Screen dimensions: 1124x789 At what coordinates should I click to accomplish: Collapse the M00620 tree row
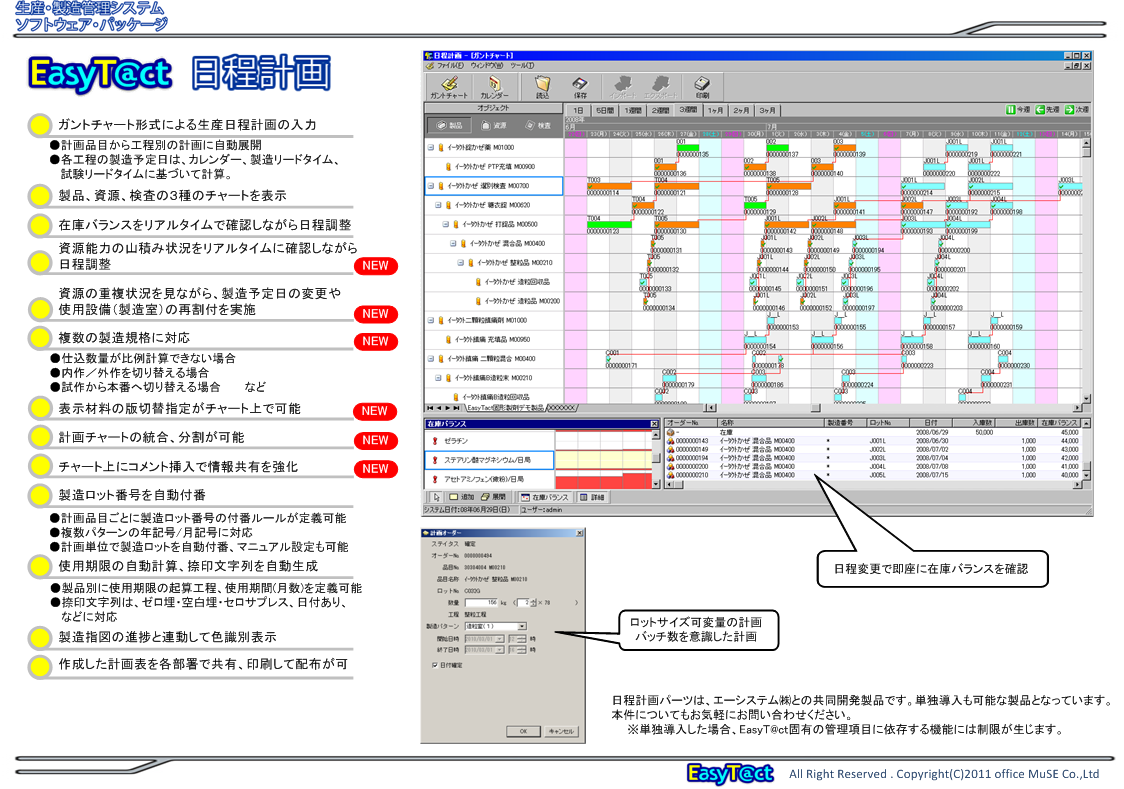(439, 205)
